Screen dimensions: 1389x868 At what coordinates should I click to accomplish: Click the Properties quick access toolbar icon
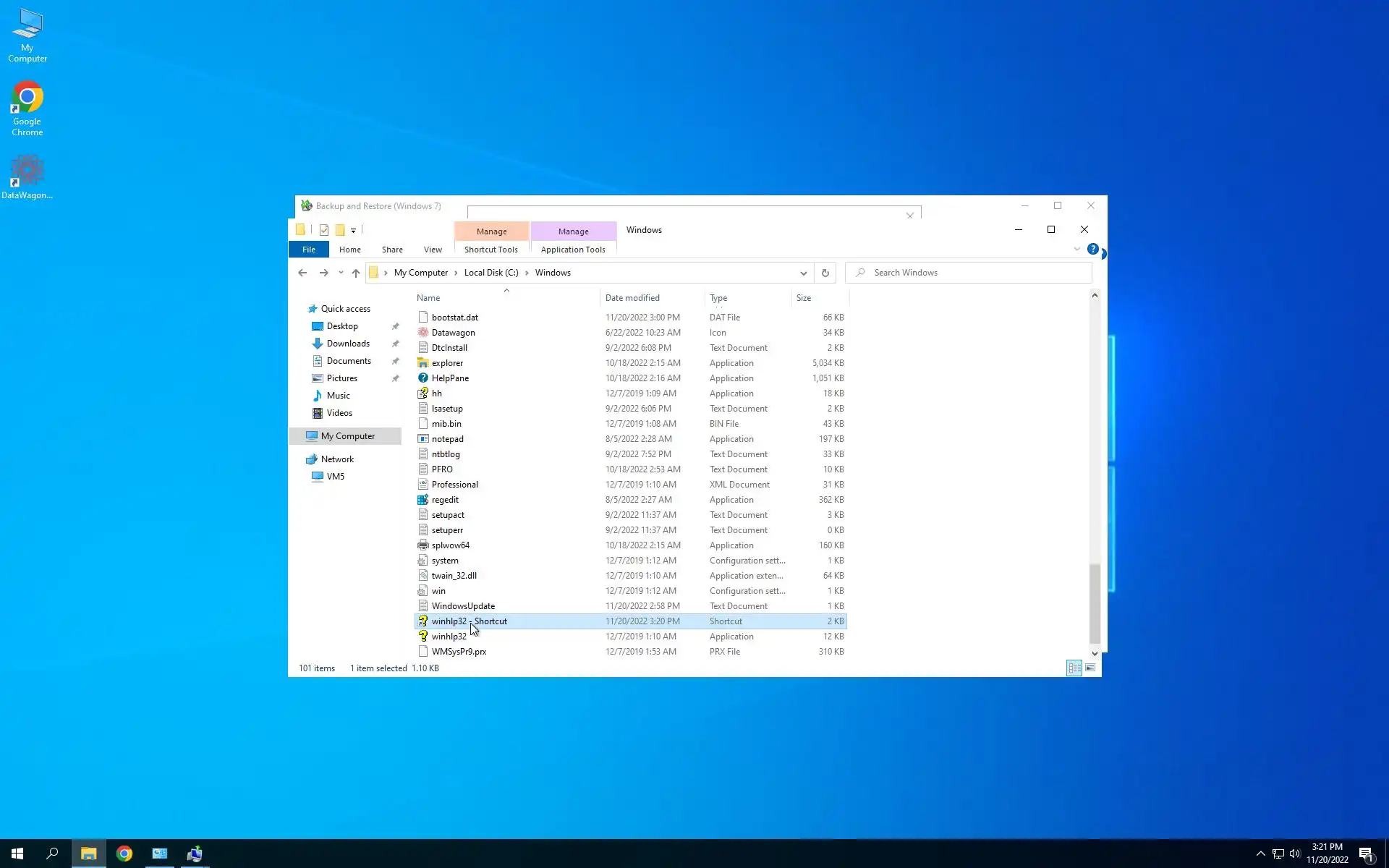point(323,230)
